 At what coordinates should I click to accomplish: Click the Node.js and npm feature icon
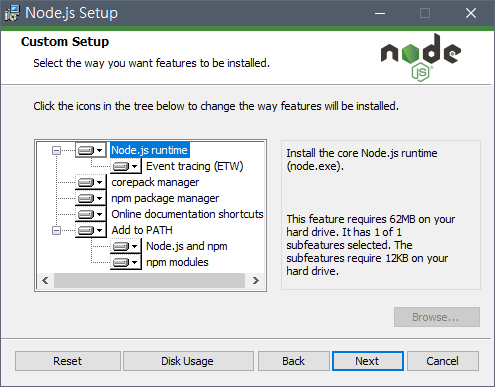click(125, 246)
